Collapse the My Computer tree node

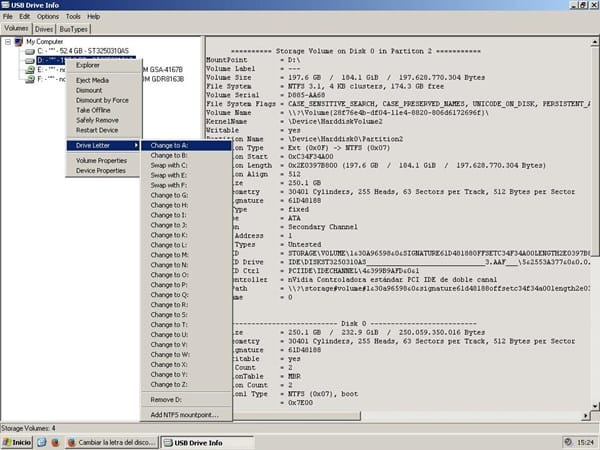8,41
